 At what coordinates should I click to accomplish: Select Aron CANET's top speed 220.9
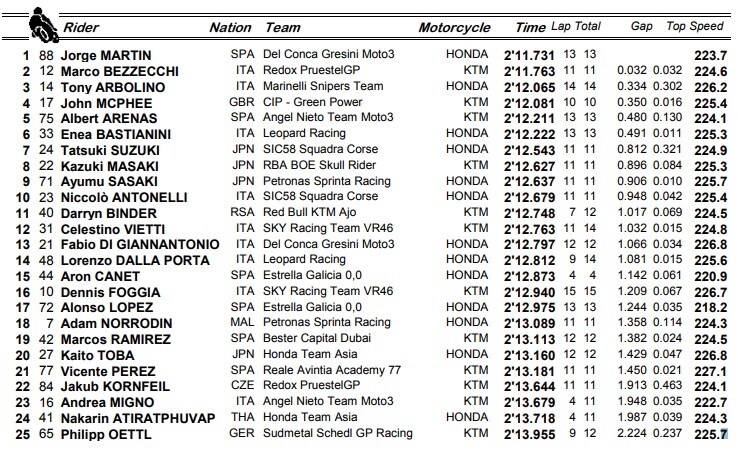pos(711,277)
